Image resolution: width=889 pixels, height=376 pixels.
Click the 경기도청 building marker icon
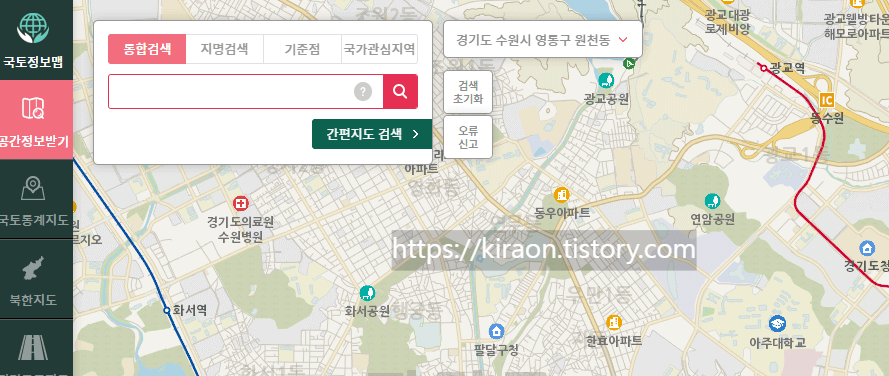point(867,248)
